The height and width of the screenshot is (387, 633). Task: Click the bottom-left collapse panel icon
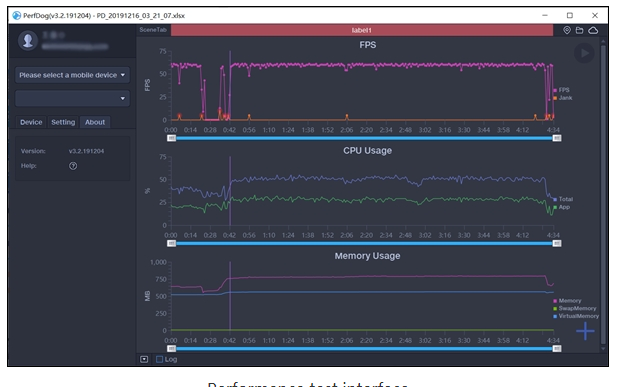tap(144, 359)
